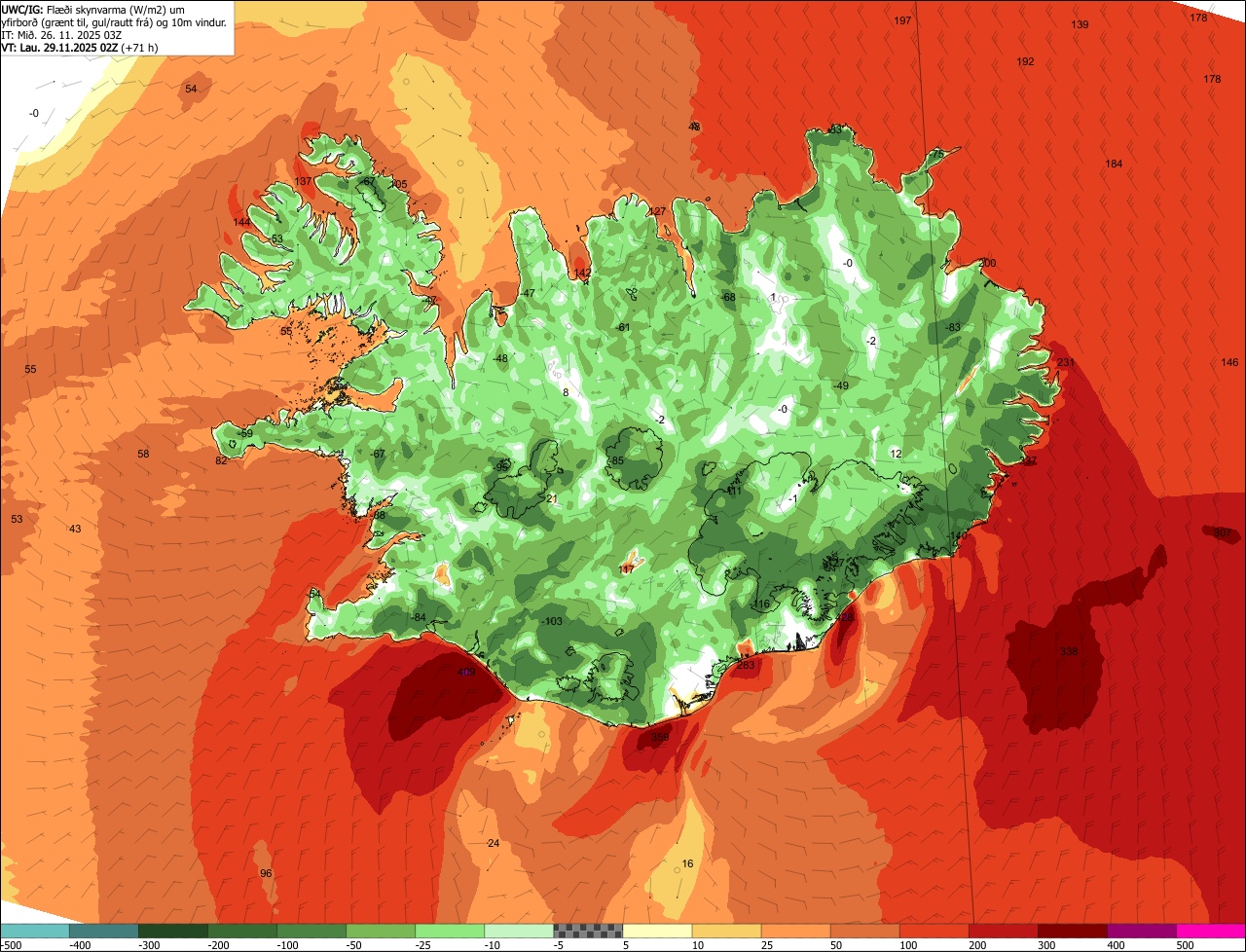The height and width of the screenshot is (952, 1246).
Task: Select the flux value '96' in the southwest sea
Action: click(x=266, y=874)
